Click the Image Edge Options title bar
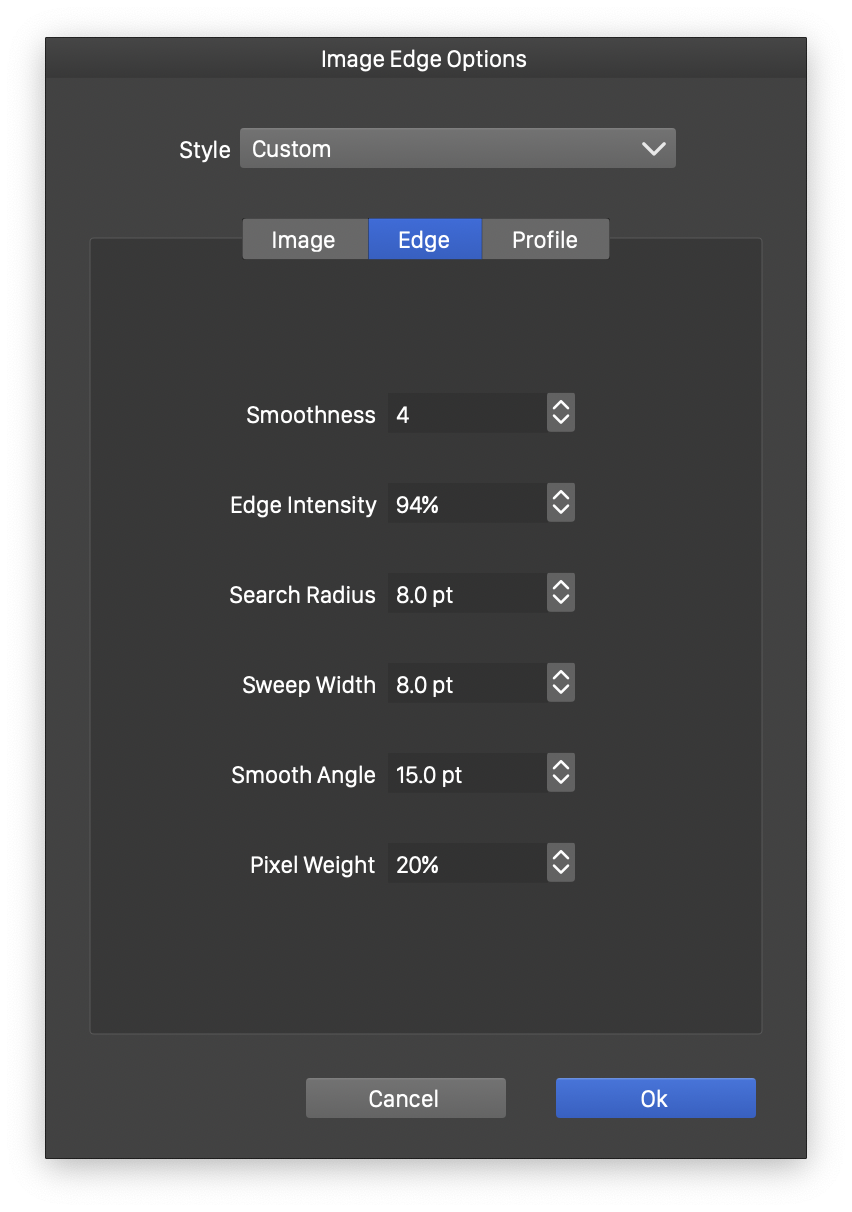852x1212 pixels. [x=424, y=59]
